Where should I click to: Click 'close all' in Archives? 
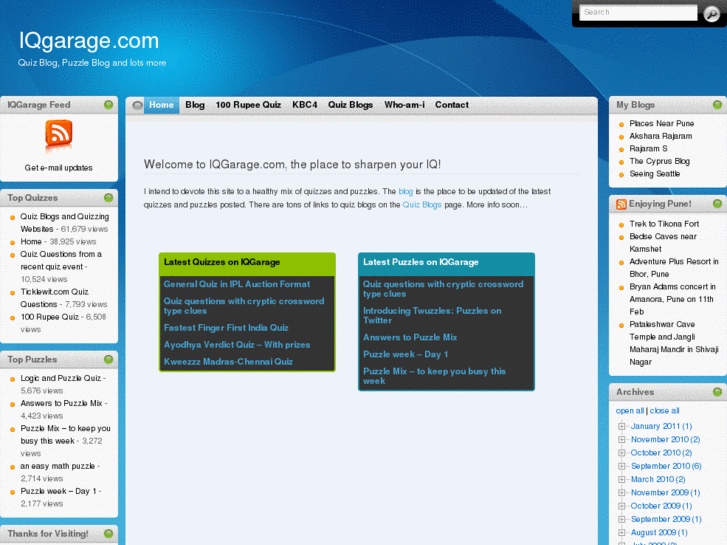click(664, 411)
